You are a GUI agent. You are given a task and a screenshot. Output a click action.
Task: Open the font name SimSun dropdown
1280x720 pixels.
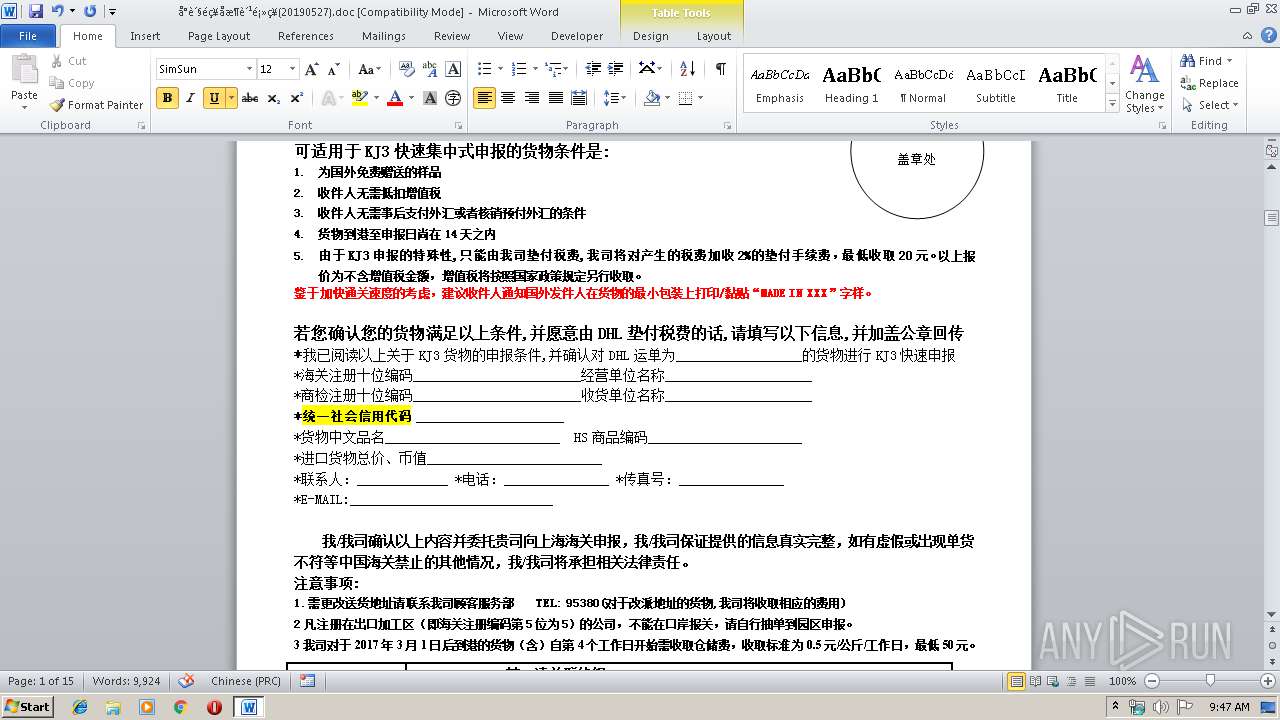click(x=249, y=69)
